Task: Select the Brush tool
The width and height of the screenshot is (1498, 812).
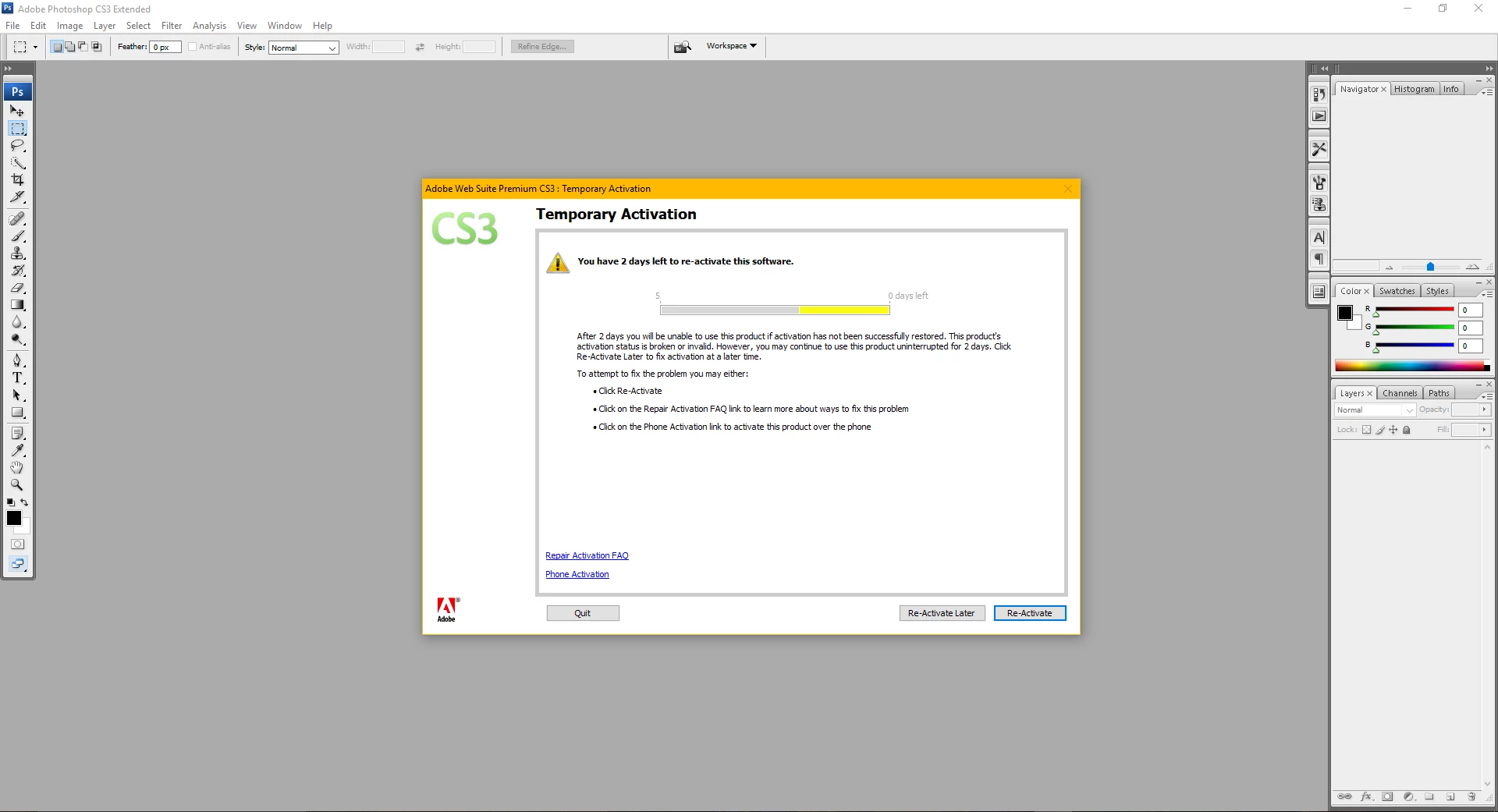Action: point(17,236)
